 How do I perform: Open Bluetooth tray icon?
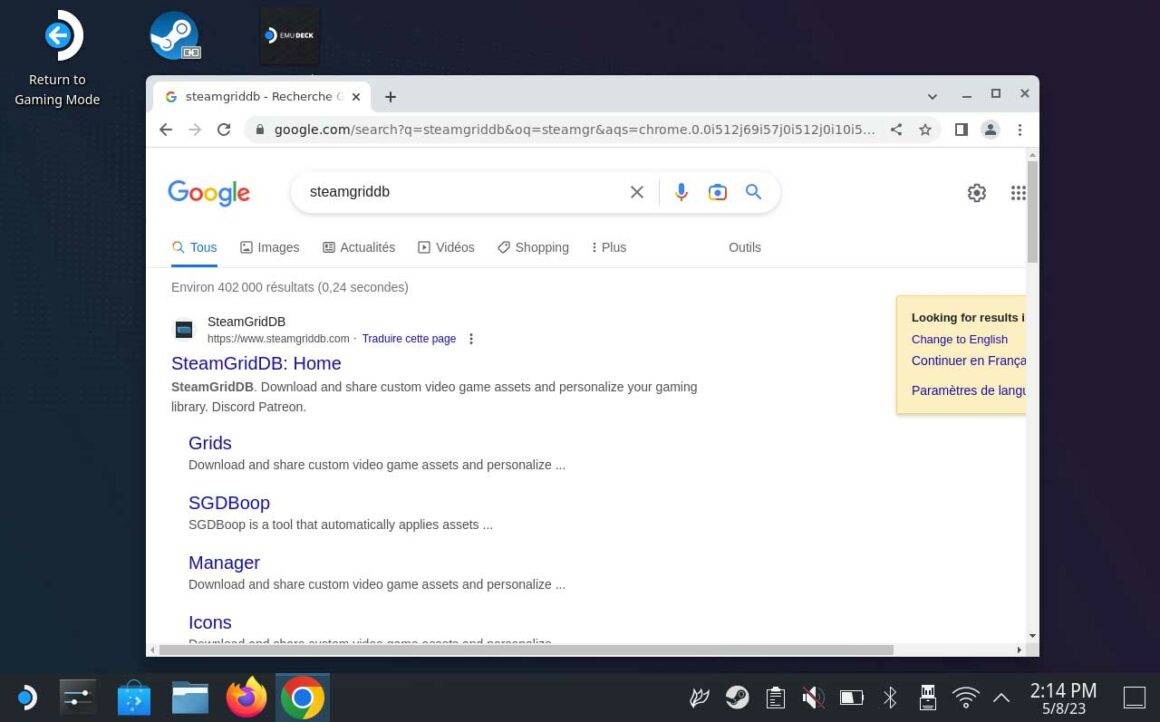(x=890, y=698)
